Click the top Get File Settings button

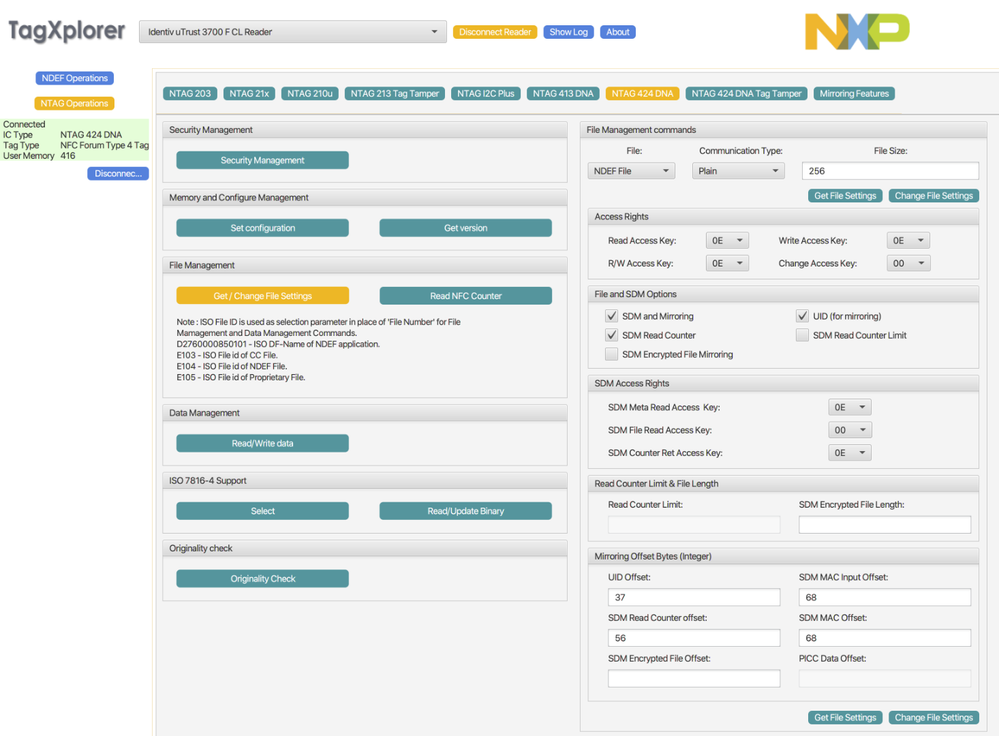845,196
